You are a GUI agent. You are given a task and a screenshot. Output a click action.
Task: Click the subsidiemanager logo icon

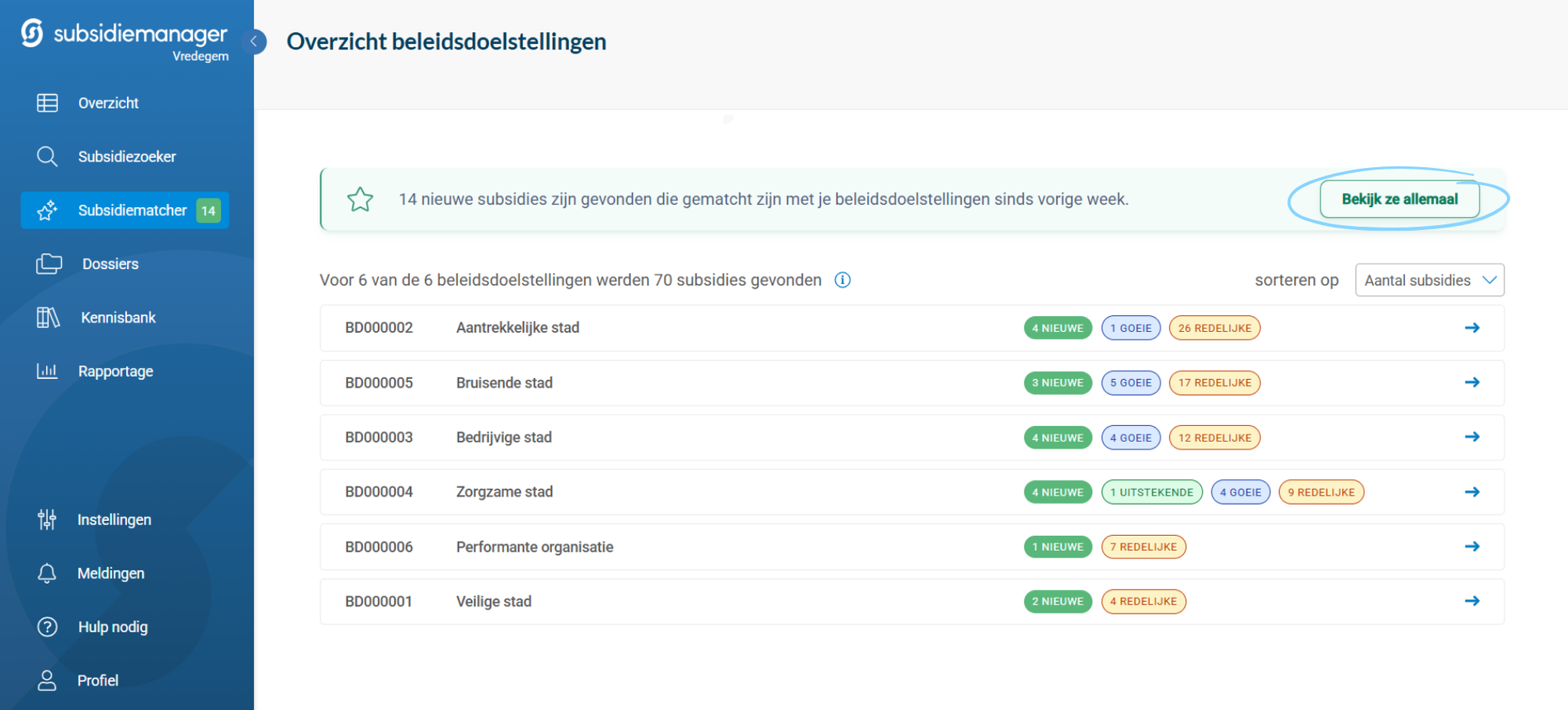[x=32, y=34]
